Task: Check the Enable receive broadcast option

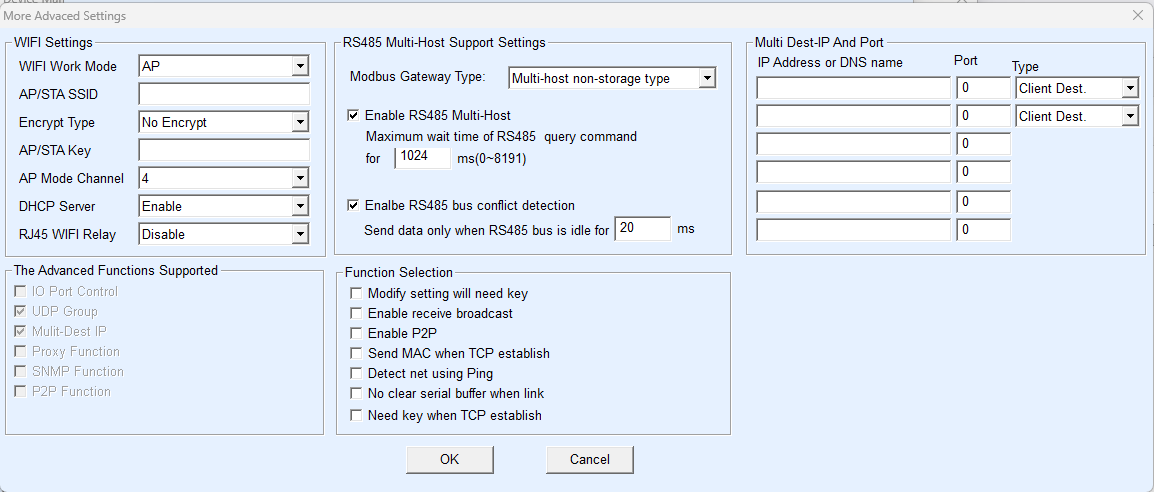Action: point(355,314)
